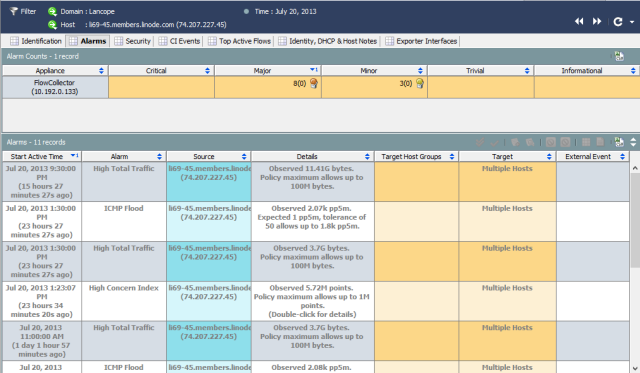
Task: Export Alarms table to CSV
Action: (619, 142)
